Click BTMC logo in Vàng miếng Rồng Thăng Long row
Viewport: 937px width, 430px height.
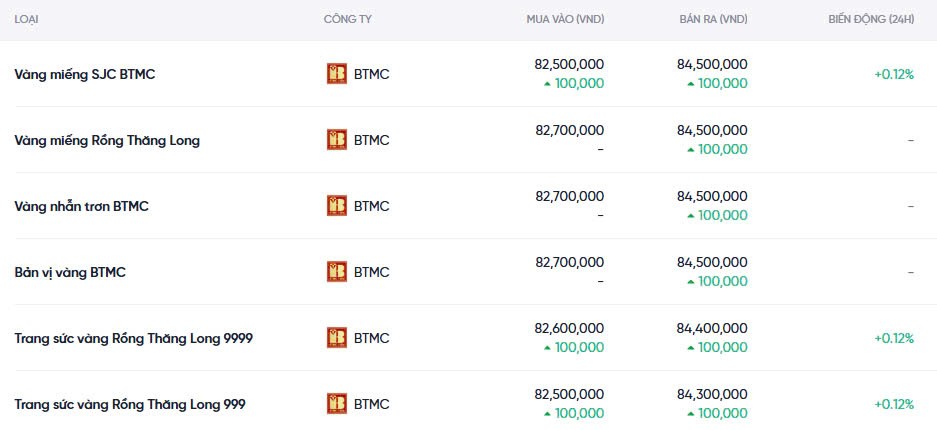(337, 140)
